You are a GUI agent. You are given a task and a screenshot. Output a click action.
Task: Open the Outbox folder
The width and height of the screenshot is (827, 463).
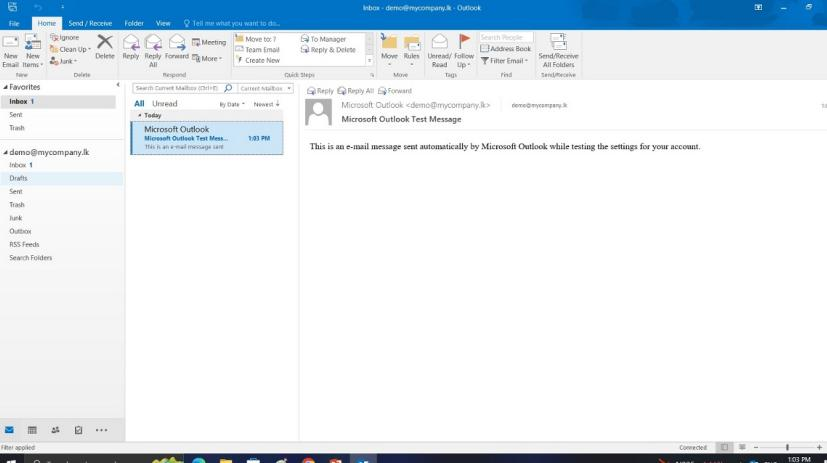62,231
